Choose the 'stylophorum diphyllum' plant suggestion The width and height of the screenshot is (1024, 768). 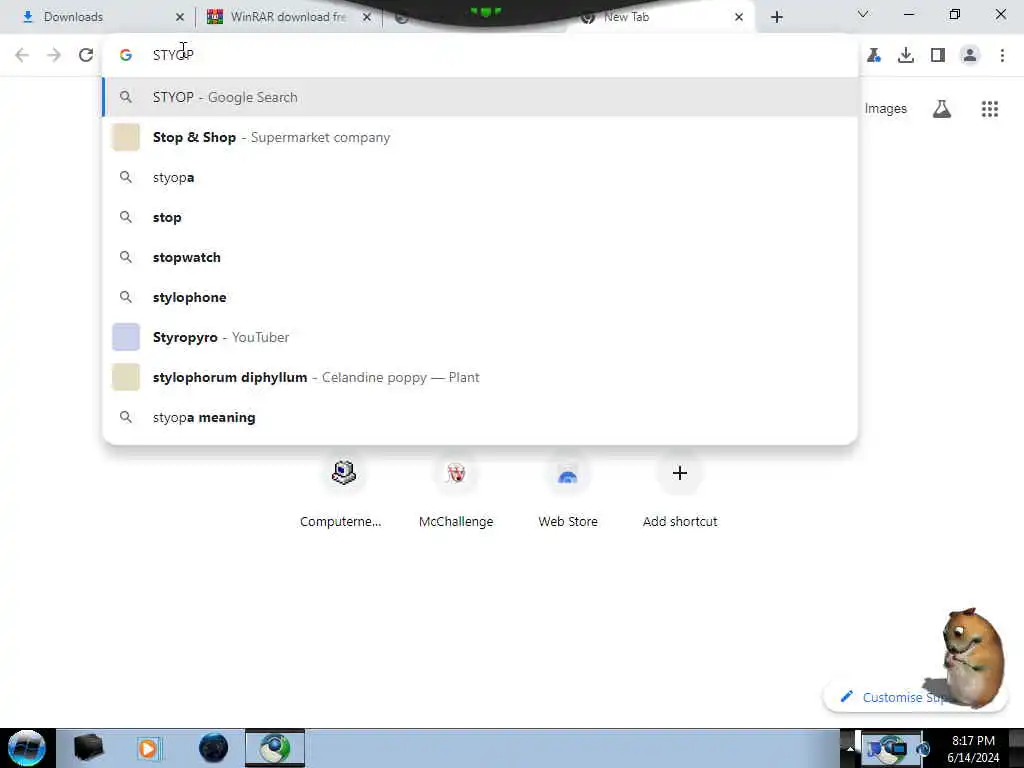tap(480, 377)
